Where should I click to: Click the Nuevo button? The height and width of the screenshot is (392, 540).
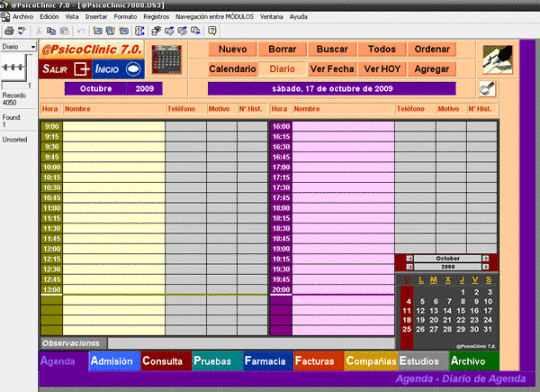[233, 49]
